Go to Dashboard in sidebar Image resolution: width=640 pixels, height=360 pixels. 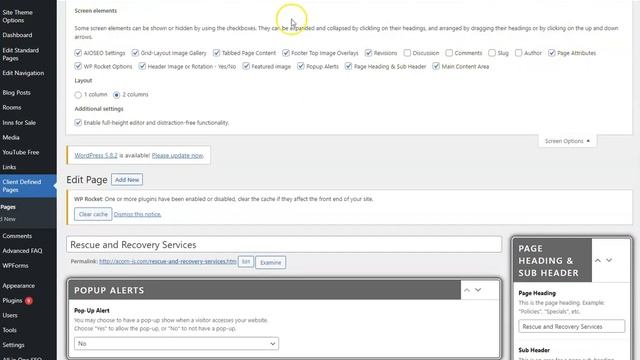[17, 35]
